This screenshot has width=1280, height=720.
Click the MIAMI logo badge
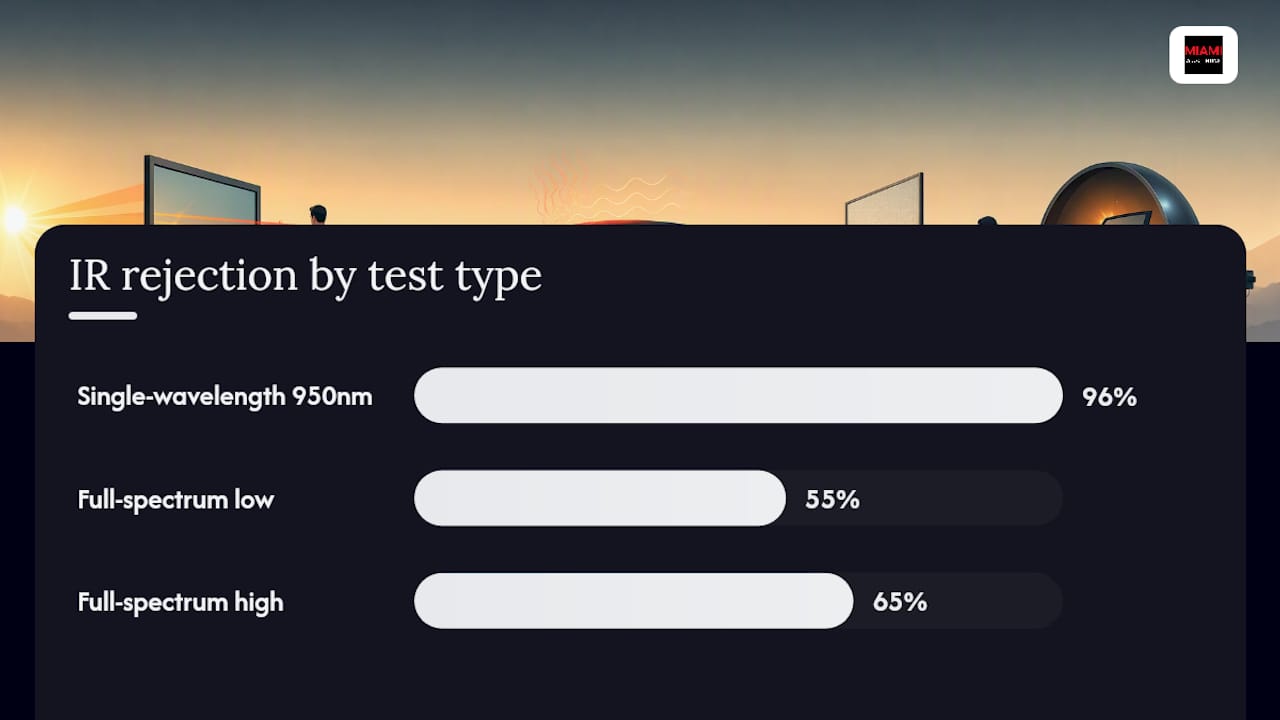(1203, 55)
